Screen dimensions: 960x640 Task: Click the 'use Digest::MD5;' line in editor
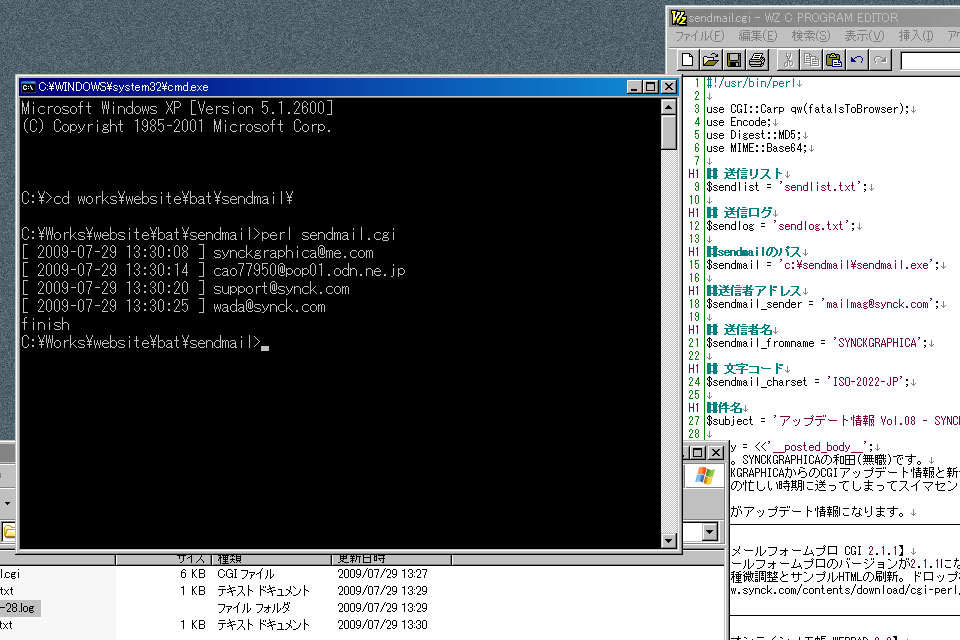[757, 135]
